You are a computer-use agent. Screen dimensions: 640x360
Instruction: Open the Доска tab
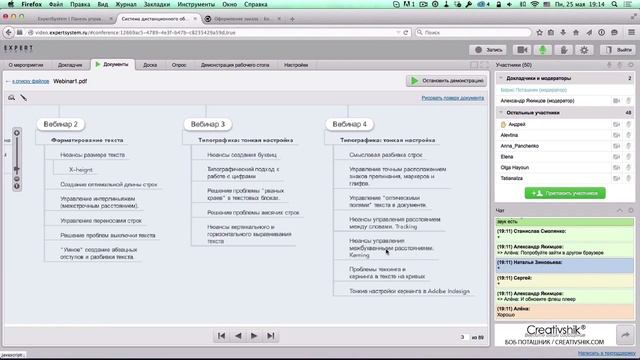[150, 65]
